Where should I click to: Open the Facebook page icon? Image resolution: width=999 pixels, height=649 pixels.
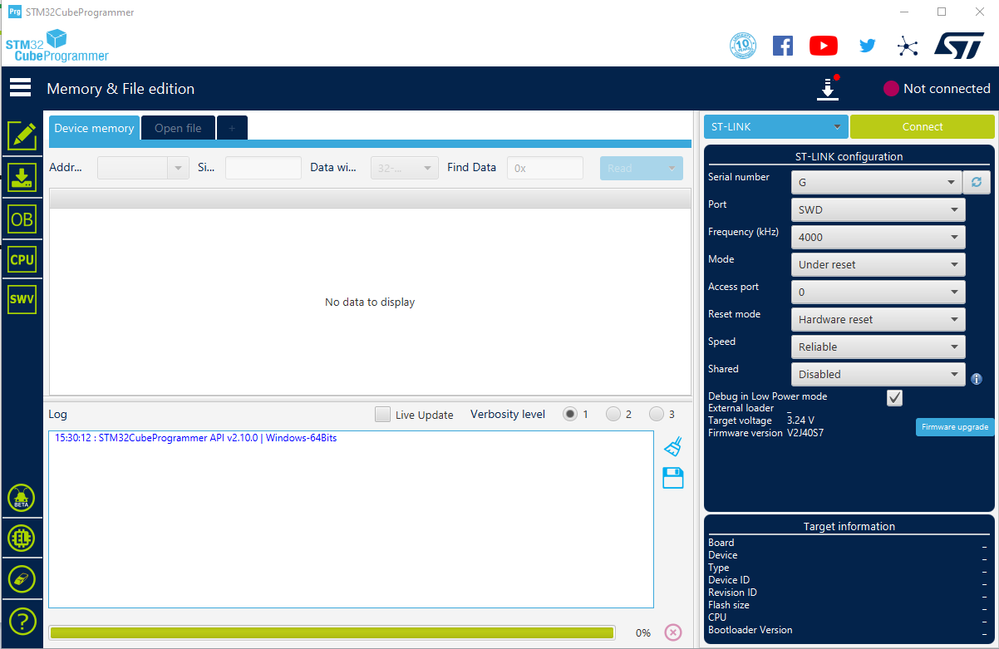(783, 45)
